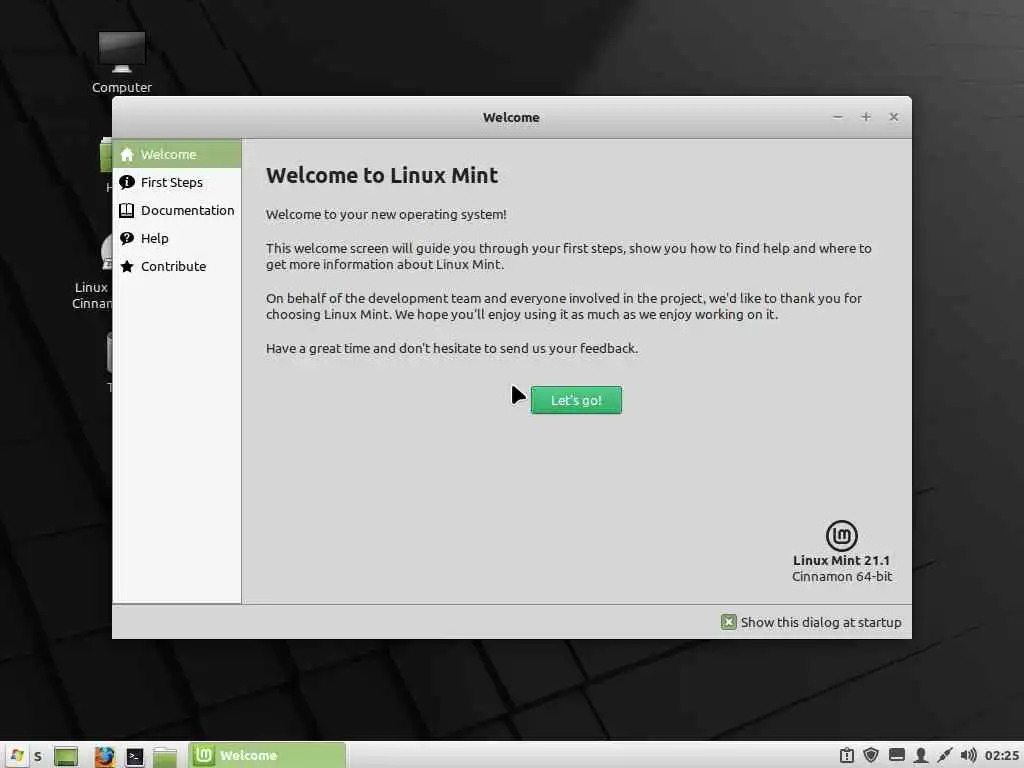1024x768 pixels.
Task: Open the First Steps section
Action: (x=177, y=182)
